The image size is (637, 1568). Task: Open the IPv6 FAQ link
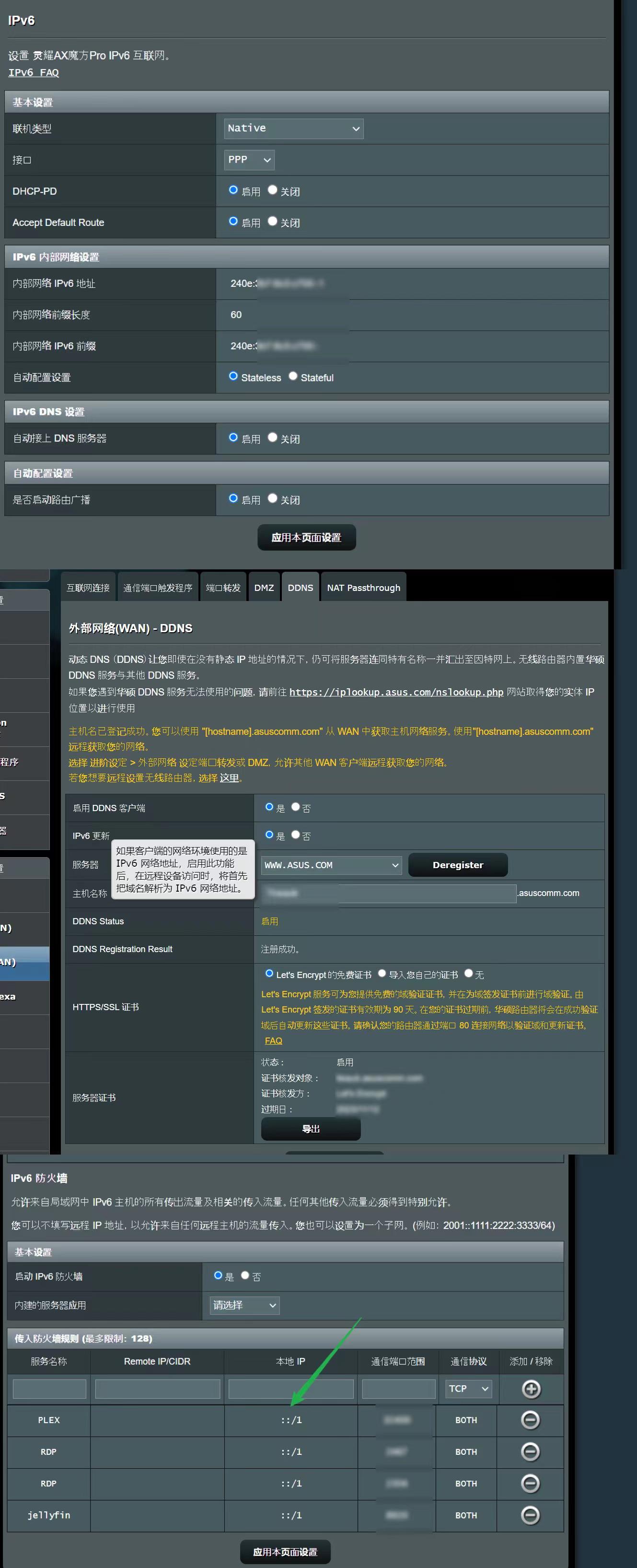(x=34, y=72)
